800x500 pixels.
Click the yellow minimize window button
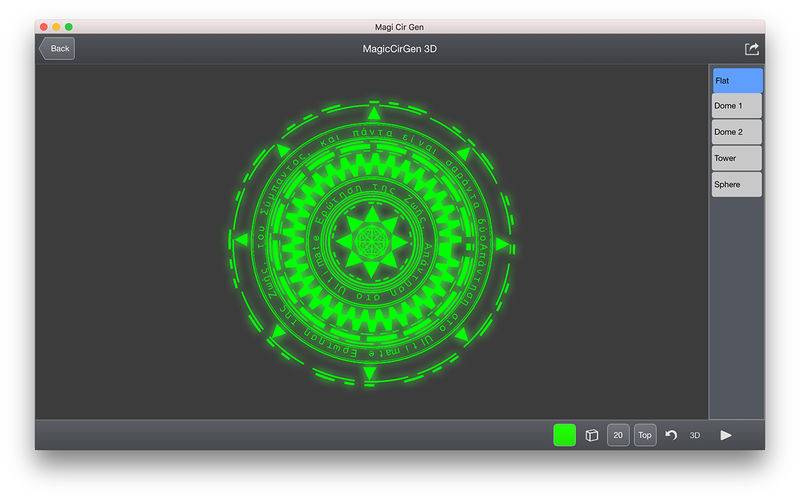click(x=57, y=26)
